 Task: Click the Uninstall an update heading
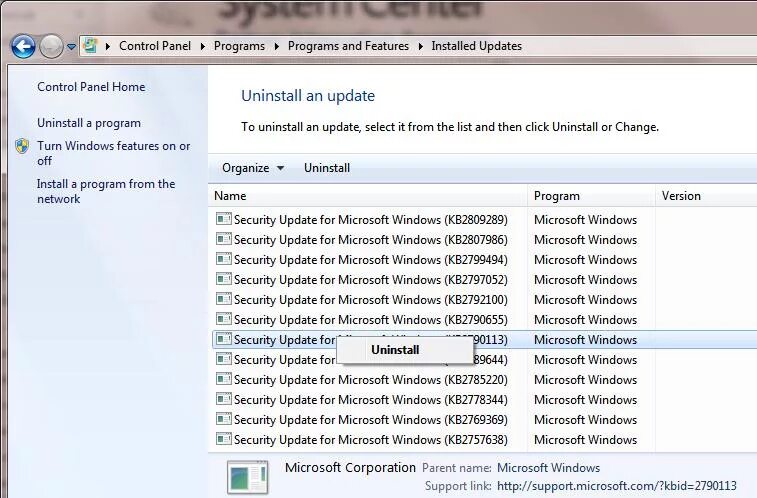click(x=308, y=96)
